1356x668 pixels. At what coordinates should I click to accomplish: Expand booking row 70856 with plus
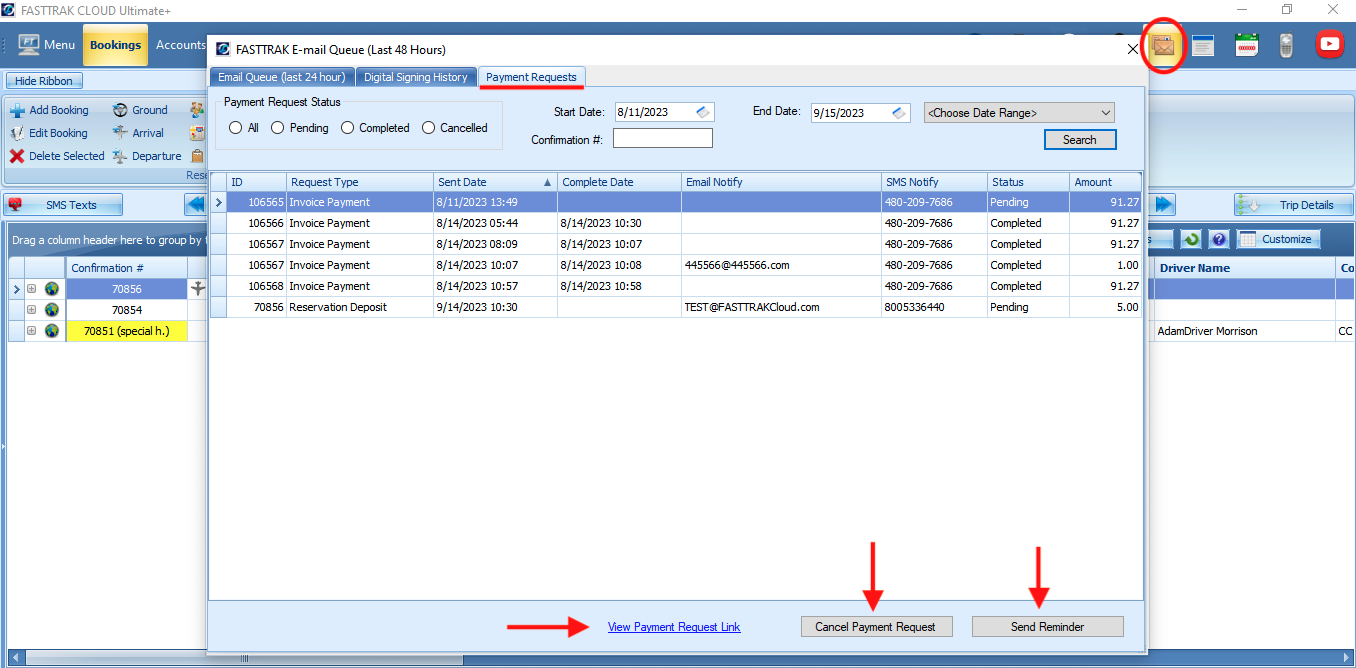click(31, 289)
